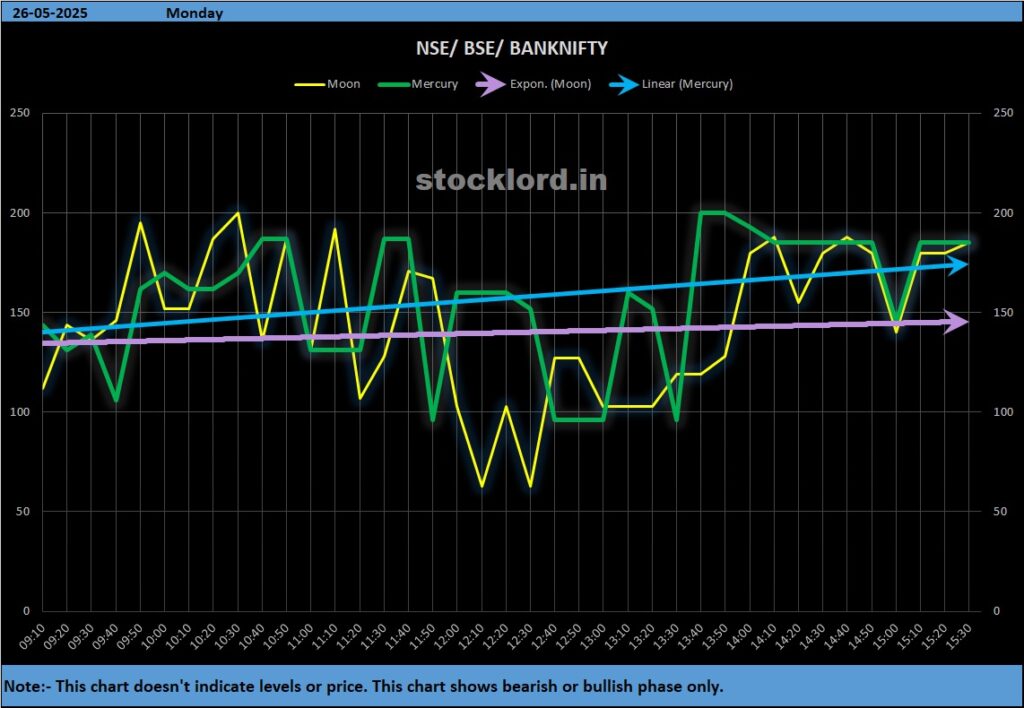Click the 12:50 time axis label
The height and width of the screenshot is (708, 1024).
pyautogui.click(x=569, y=636)
